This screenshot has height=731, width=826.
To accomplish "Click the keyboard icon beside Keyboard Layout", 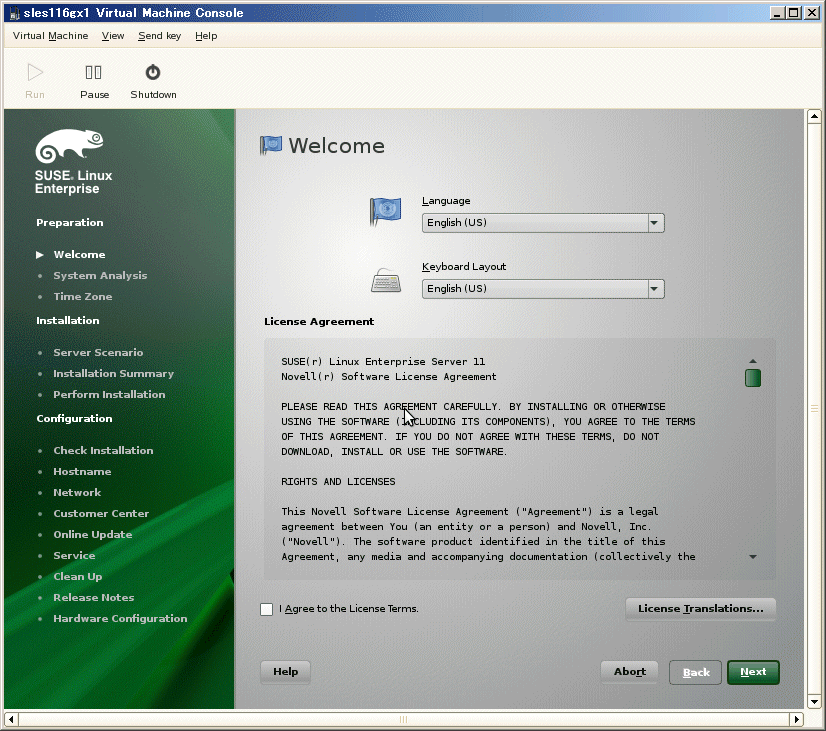I will pos(386,280).
